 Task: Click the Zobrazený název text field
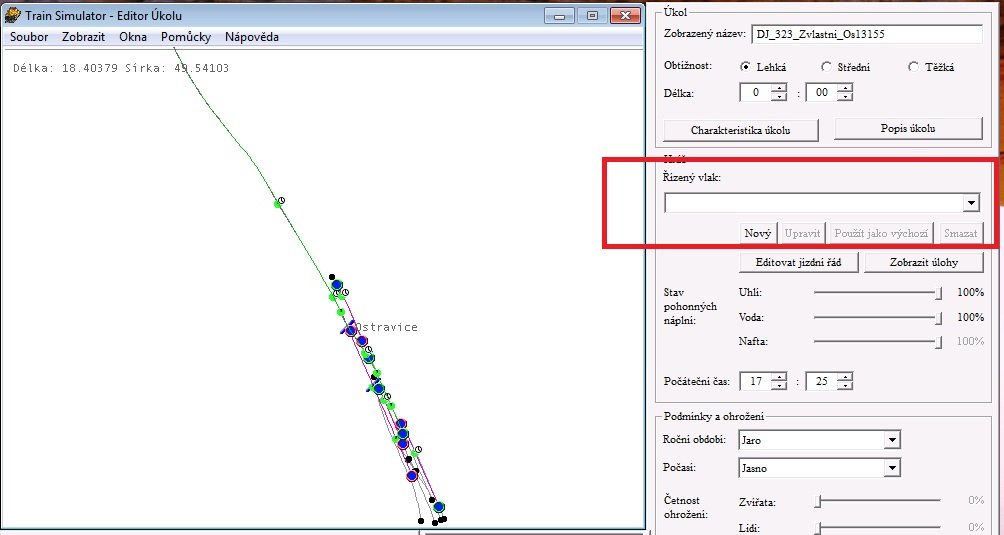coord(866,35)
